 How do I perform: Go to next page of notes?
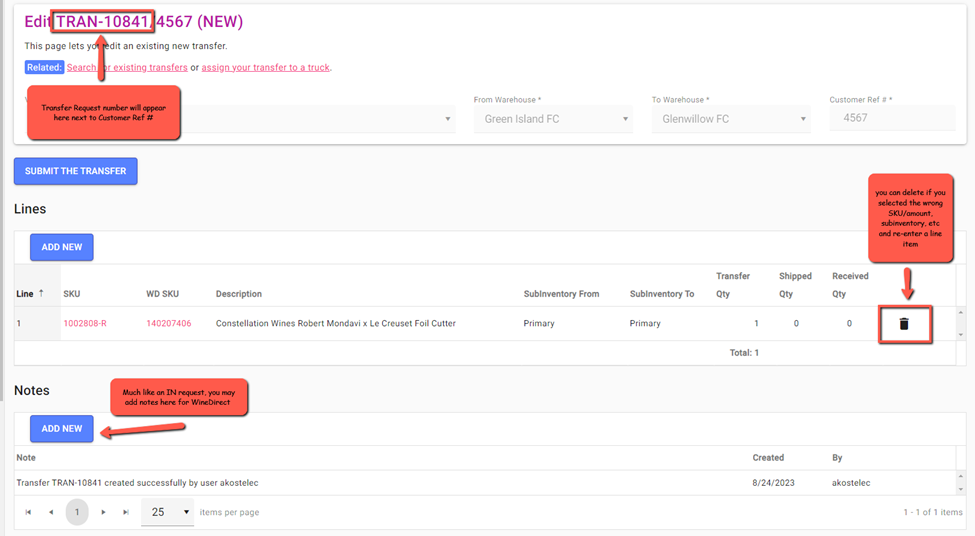[103, 512]
